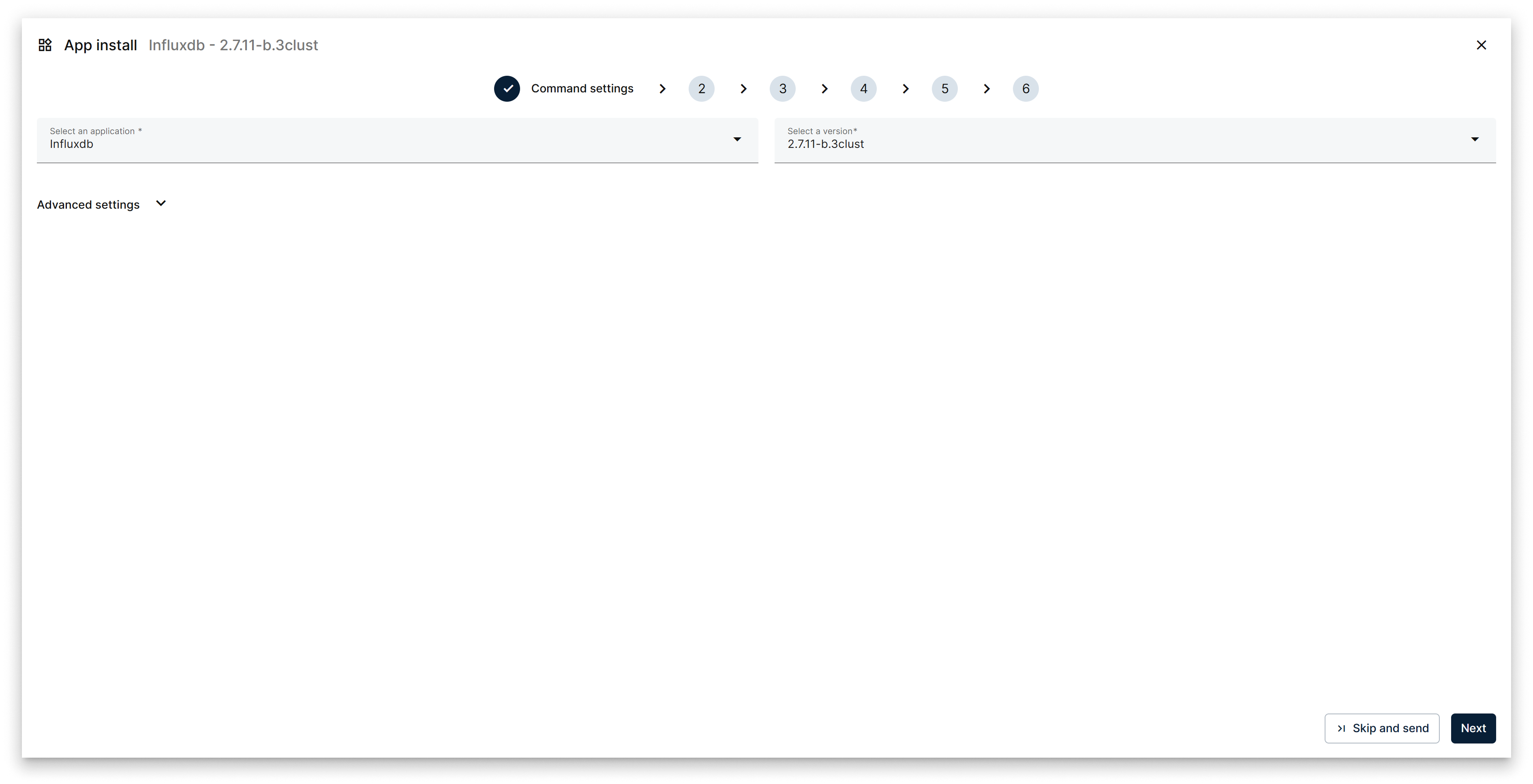1533x784 pixels.
Task: Open the Select a version dropdown
Action: (x=1475, y=140)
